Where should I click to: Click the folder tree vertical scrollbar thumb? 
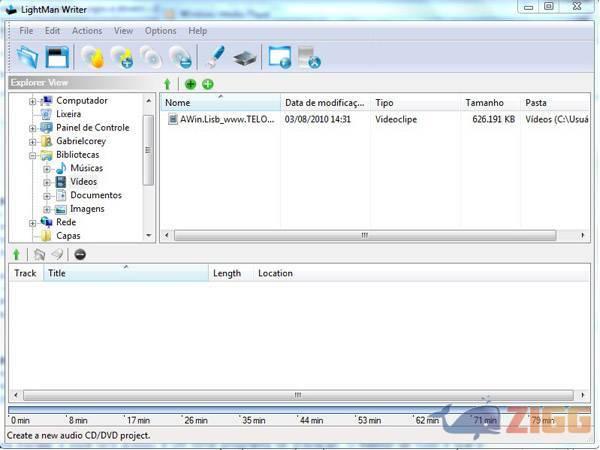click(x=148, y=150)
